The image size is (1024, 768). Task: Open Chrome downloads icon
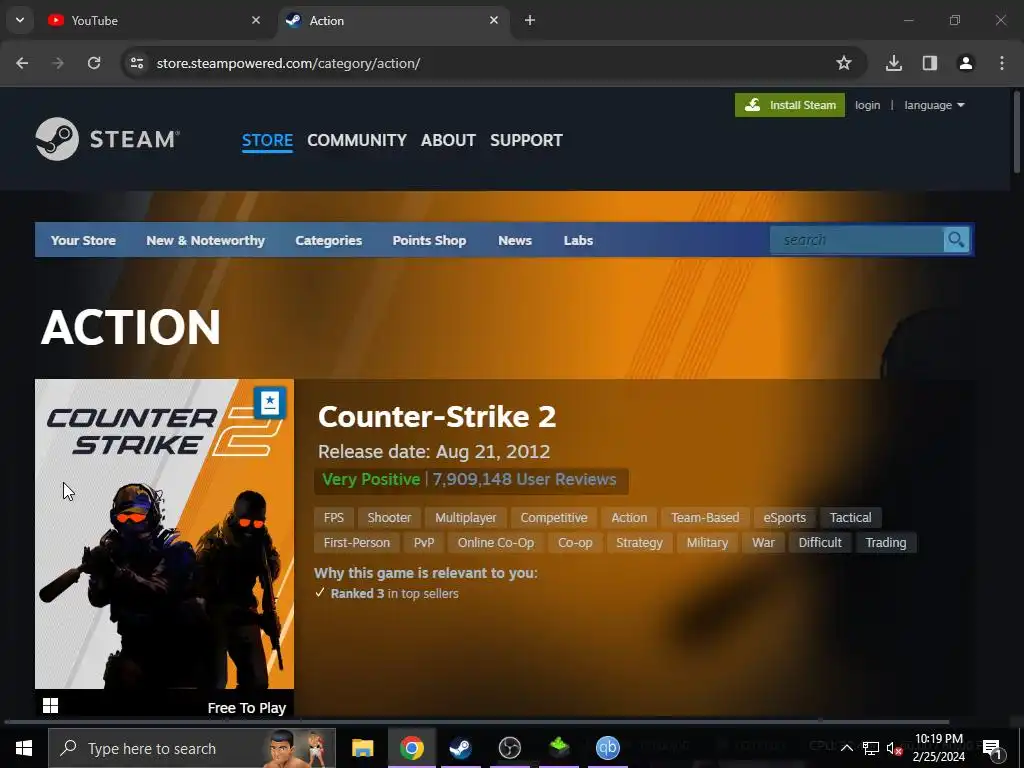click(894, 63)
